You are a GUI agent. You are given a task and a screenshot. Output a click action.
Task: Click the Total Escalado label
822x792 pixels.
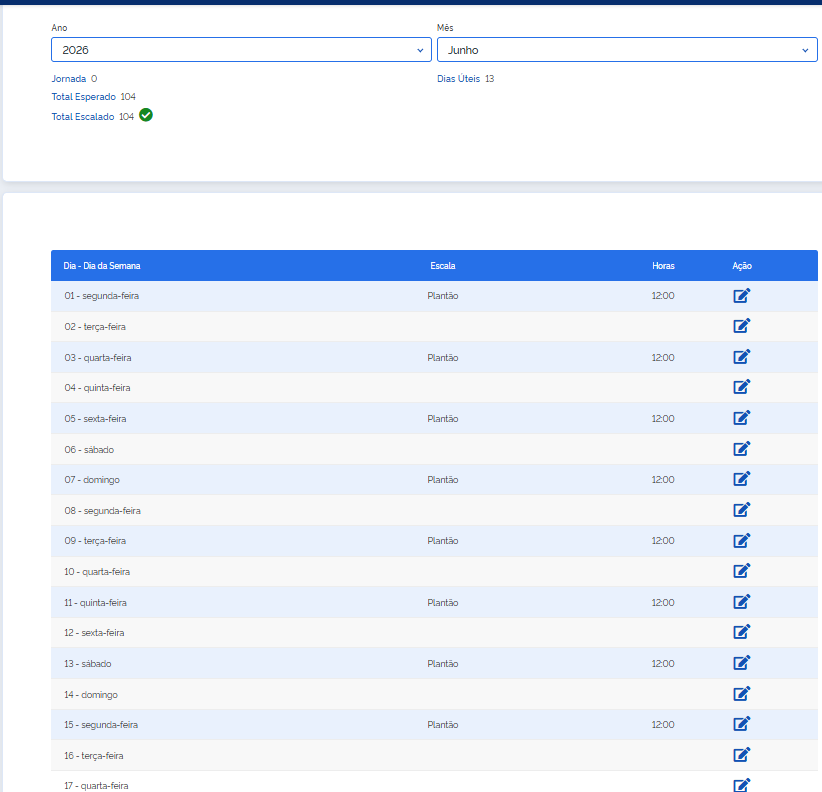pyautogui.click(x=83, y=116)
